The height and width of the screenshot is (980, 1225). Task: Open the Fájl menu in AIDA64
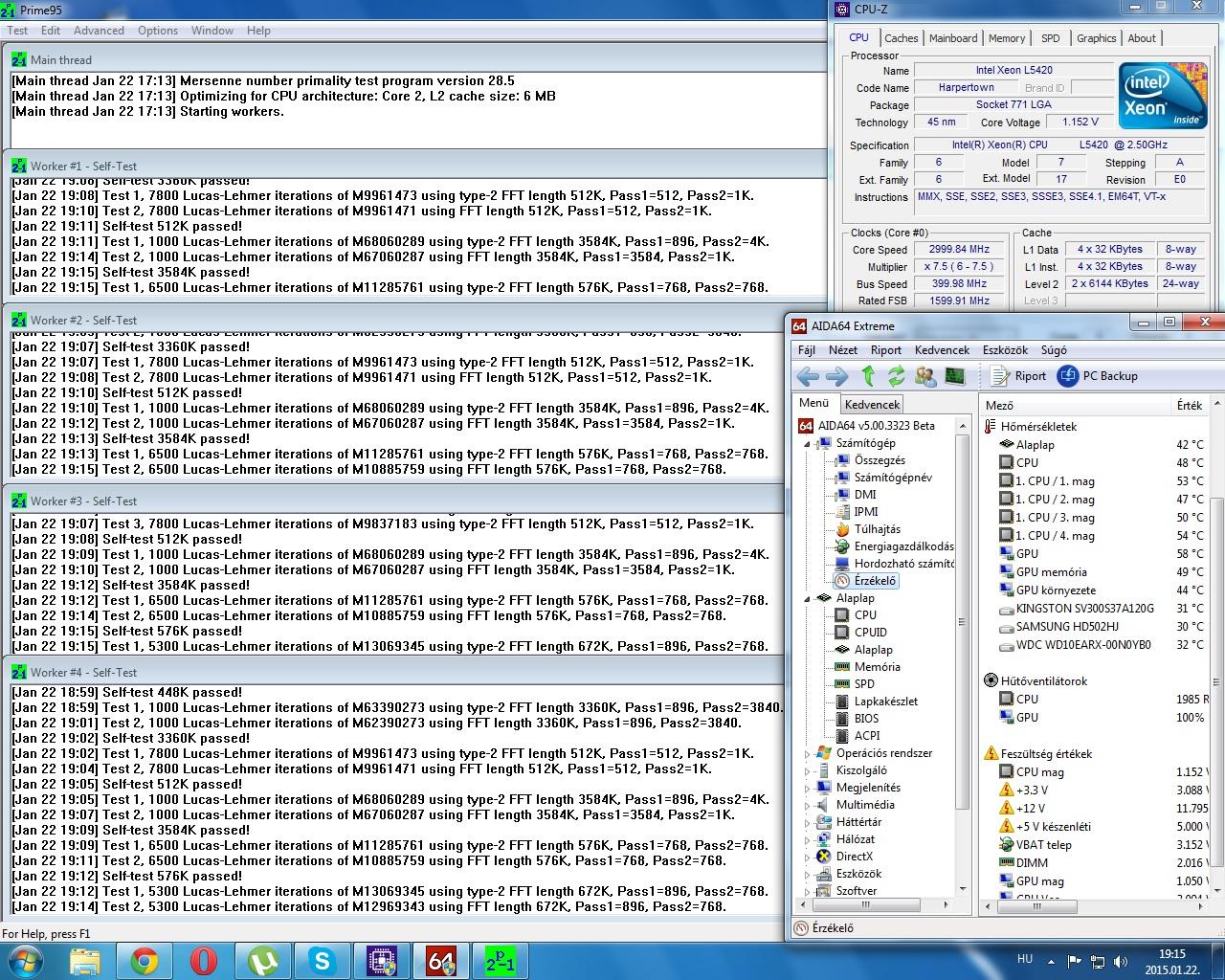point(807,350)
